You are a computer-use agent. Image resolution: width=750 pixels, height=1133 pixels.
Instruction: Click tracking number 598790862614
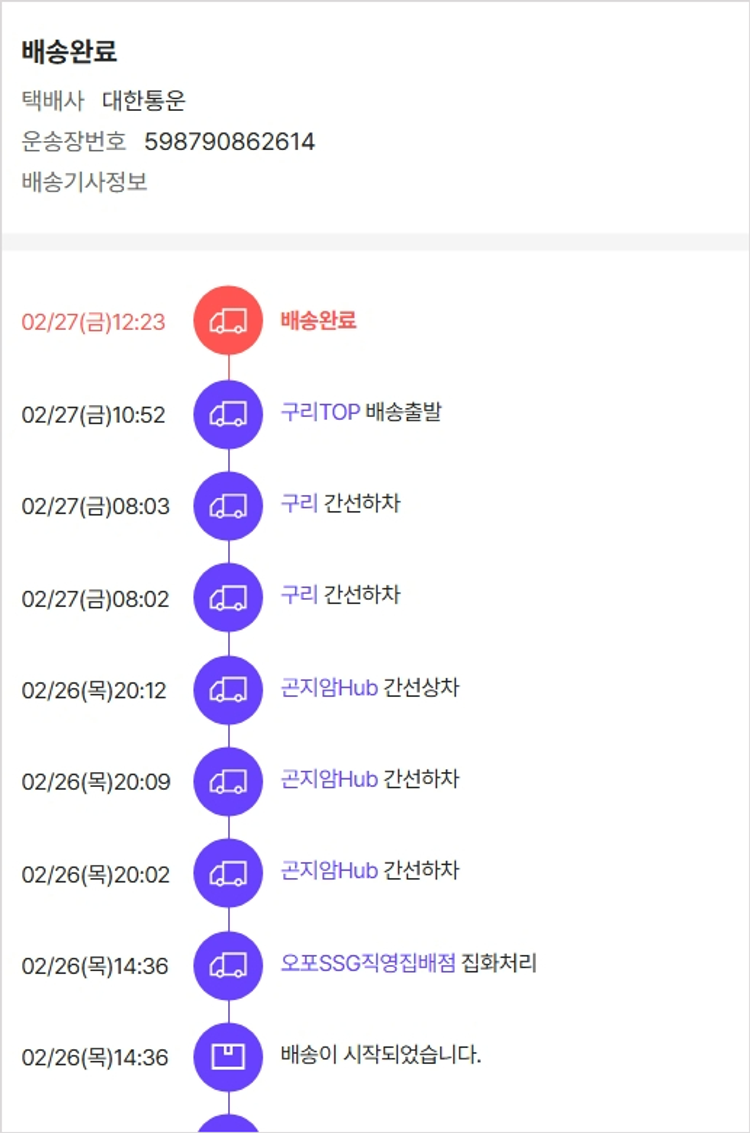229,142
